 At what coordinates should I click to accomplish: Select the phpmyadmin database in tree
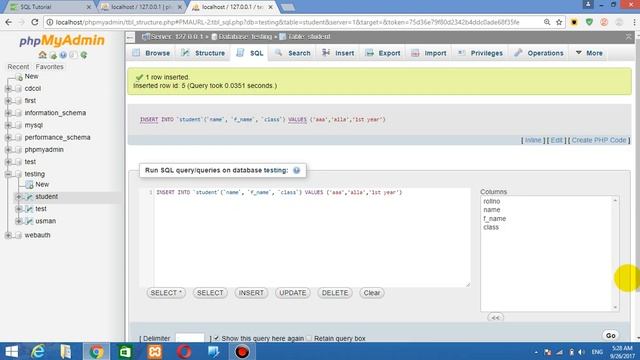(x=44, y=150)
